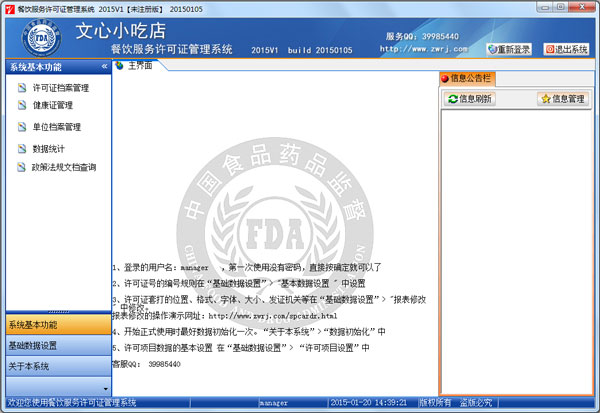Collapse the 系统基本功能 panel with the chevron
Screen dimensions: 600x413
tap(104, 67)
